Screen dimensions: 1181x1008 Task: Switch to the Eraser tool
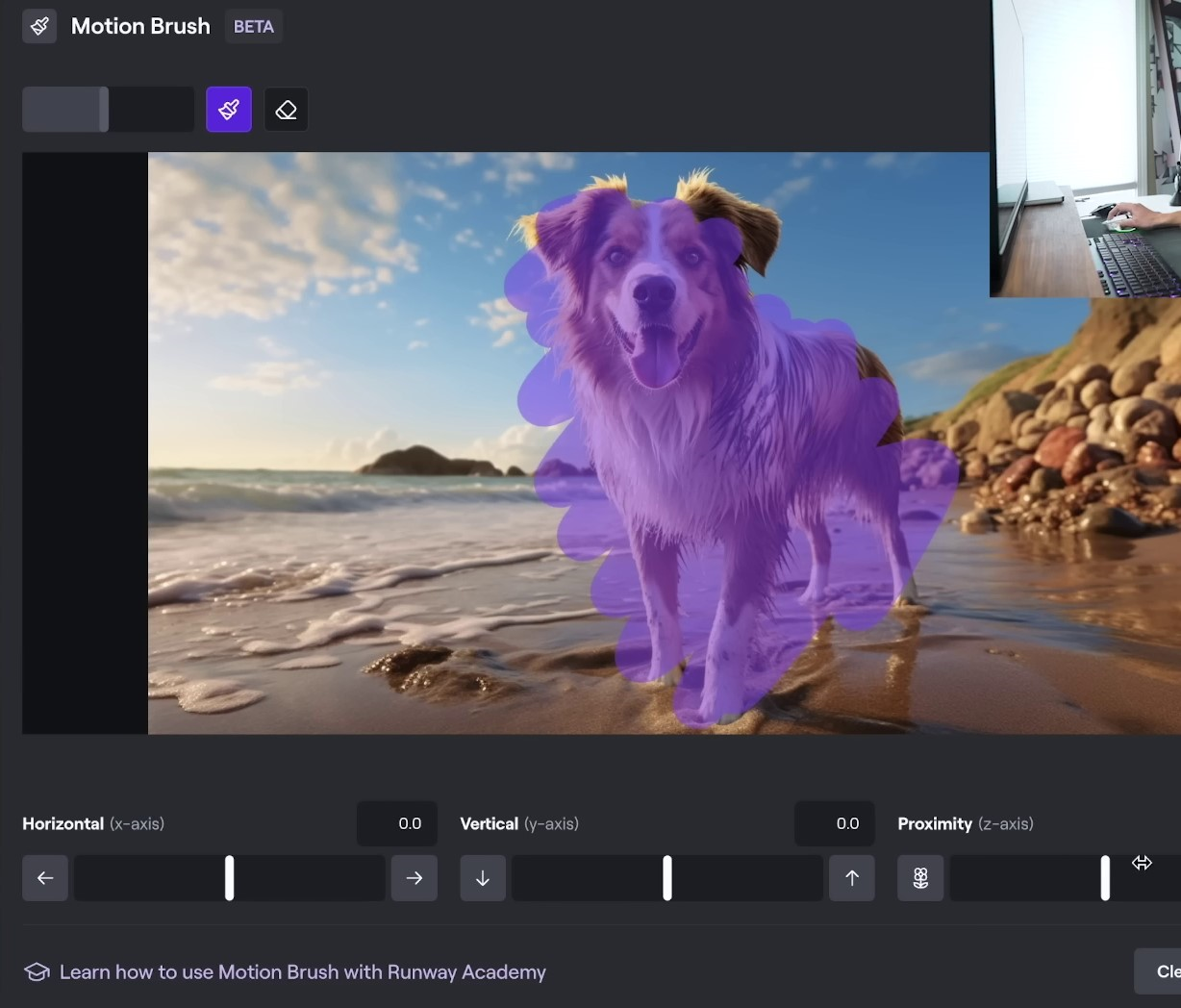point(286,110)
